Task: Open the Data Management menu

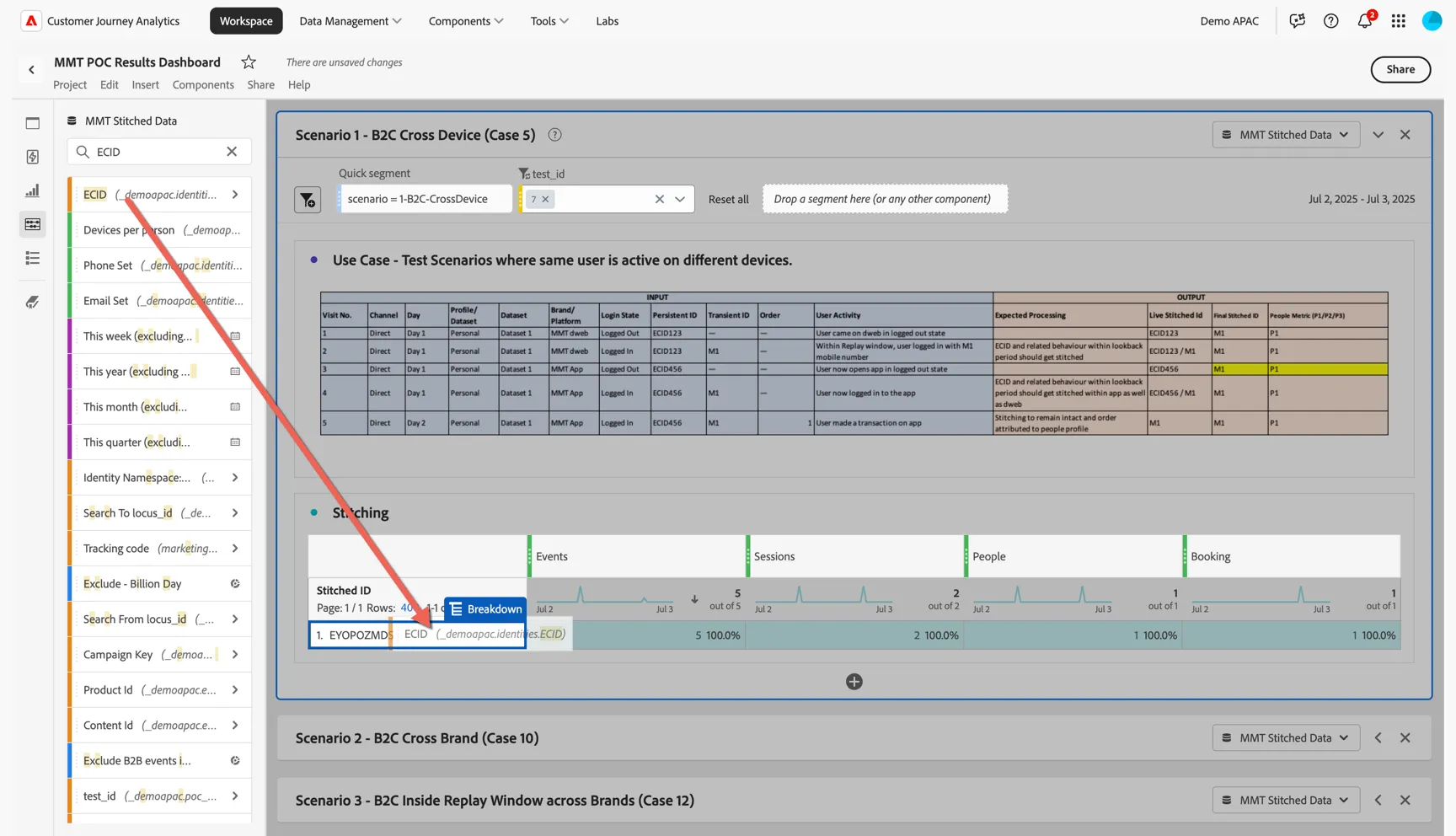Action: pos(351,21)
